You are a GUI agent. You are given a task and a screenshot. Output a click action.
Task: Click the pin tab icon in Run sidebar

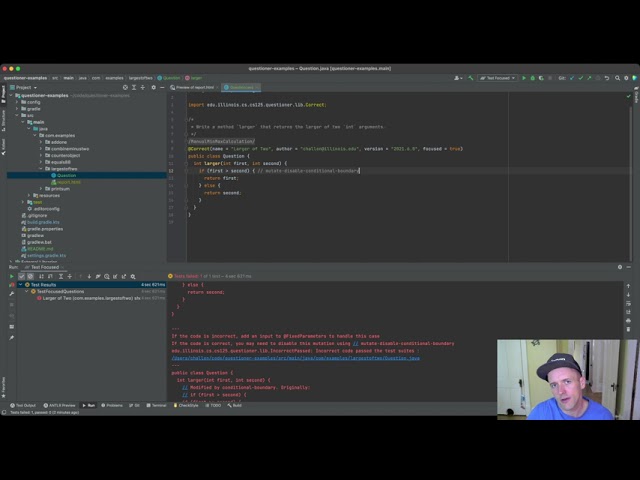click(11, 338)
